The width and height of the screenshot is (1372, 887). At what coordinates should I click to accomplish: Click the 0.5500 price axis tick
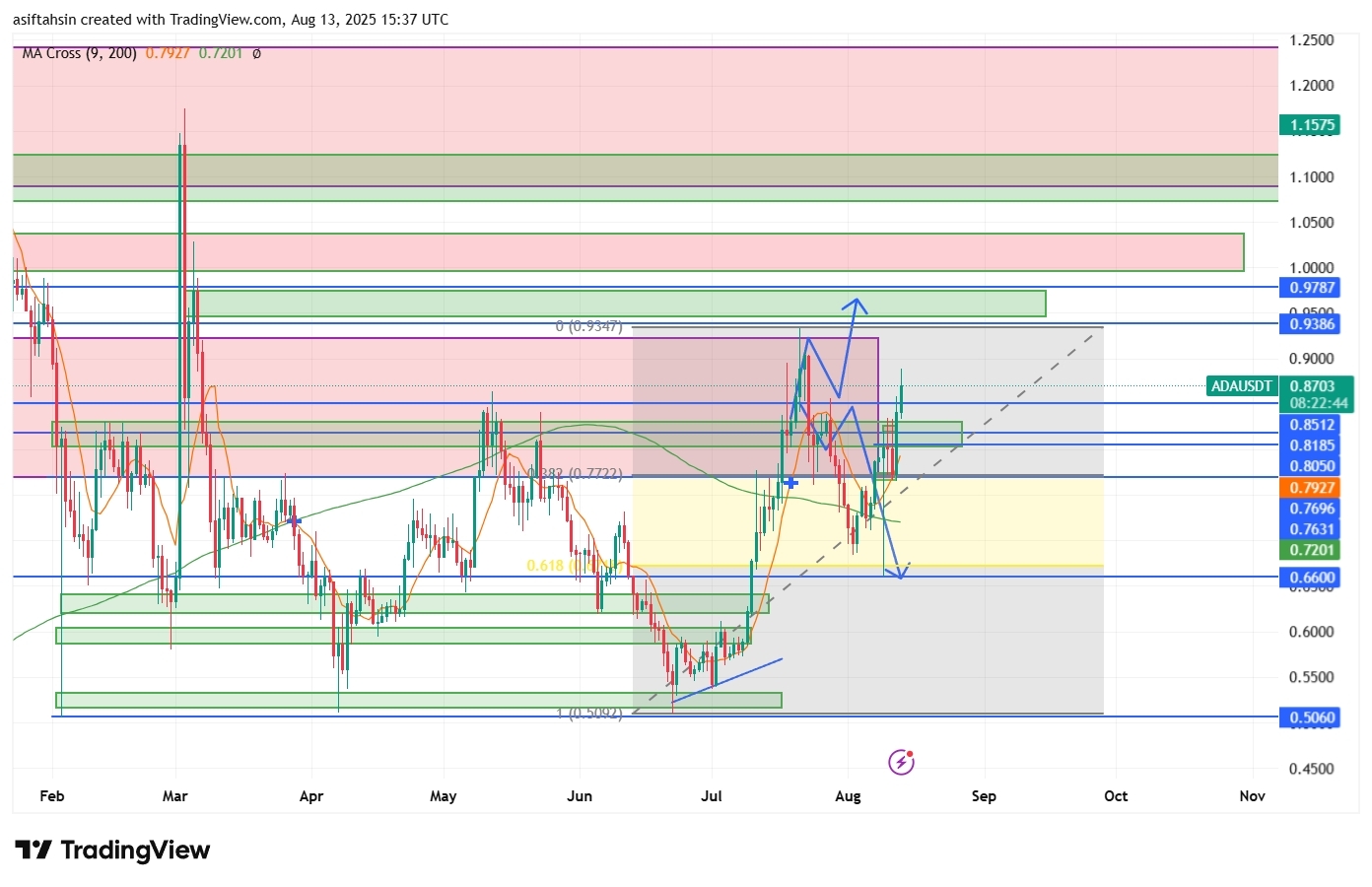(1312, 677)
